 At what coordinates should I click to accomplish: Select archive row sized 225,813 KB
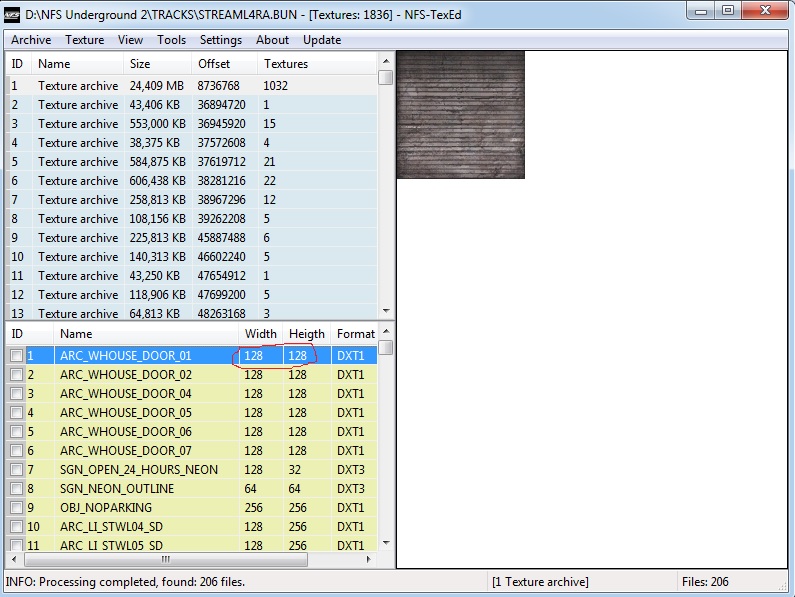click(192, 238)
